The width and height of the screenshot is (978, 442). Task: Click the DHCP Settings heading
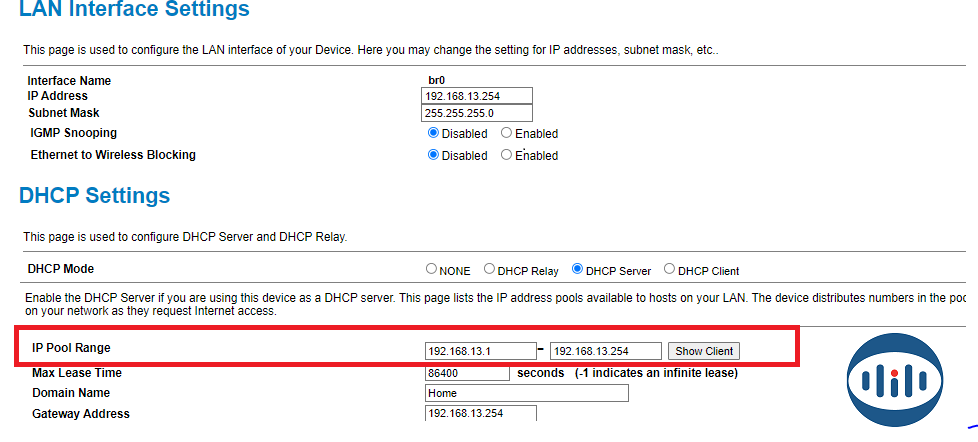coord(95,195)
